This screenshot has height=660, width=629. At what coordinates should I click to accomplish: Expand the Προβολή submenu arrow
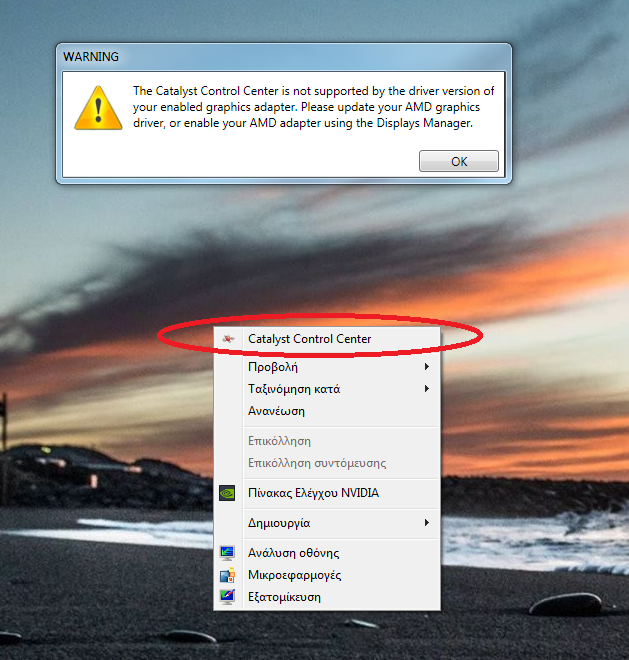coord(426,367)
